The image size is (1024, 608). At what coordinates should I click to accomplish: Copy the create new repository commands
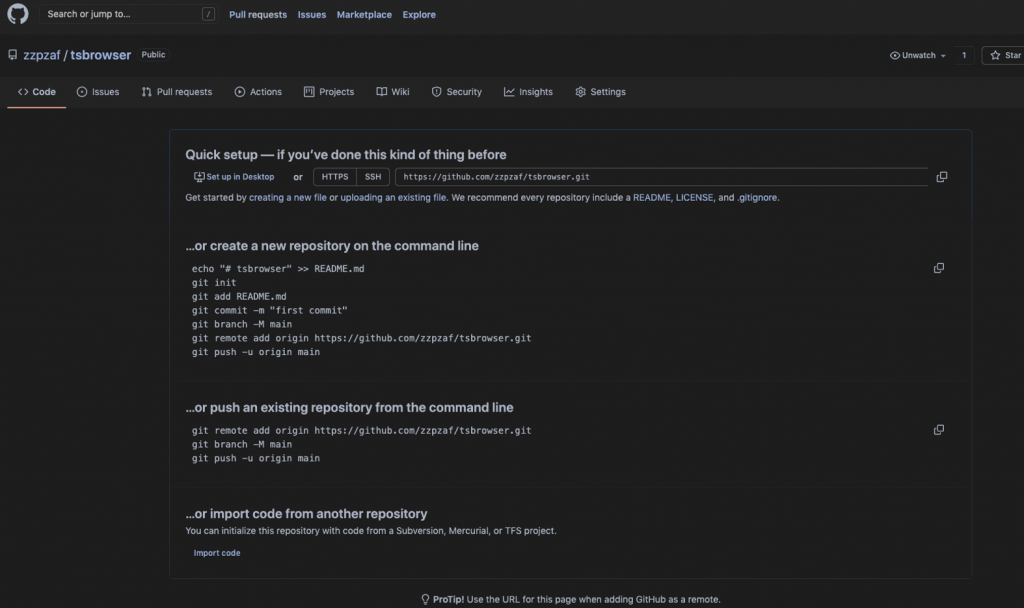click(938, 268)
